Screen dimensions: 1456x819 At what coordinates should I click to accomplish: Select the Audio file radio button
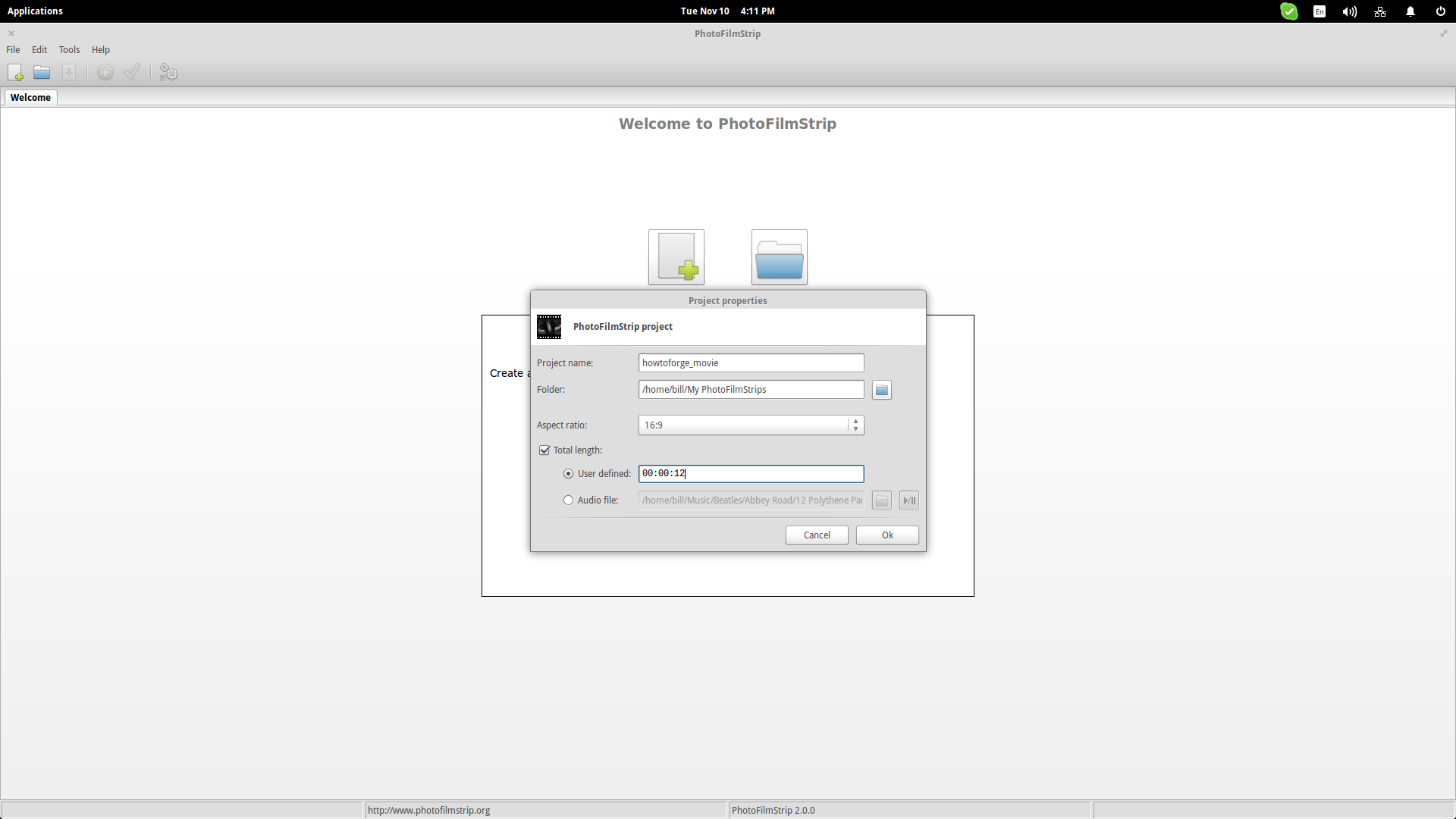click(x=569, y=500)
